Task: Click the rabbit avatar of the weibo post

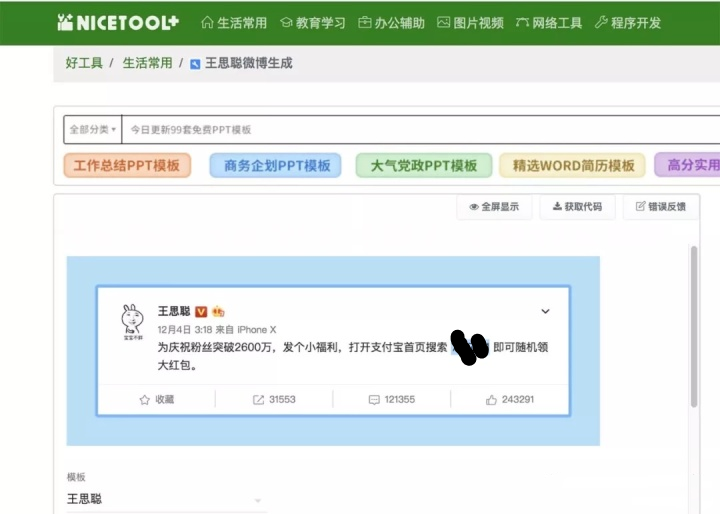Action: coord(132,322)
